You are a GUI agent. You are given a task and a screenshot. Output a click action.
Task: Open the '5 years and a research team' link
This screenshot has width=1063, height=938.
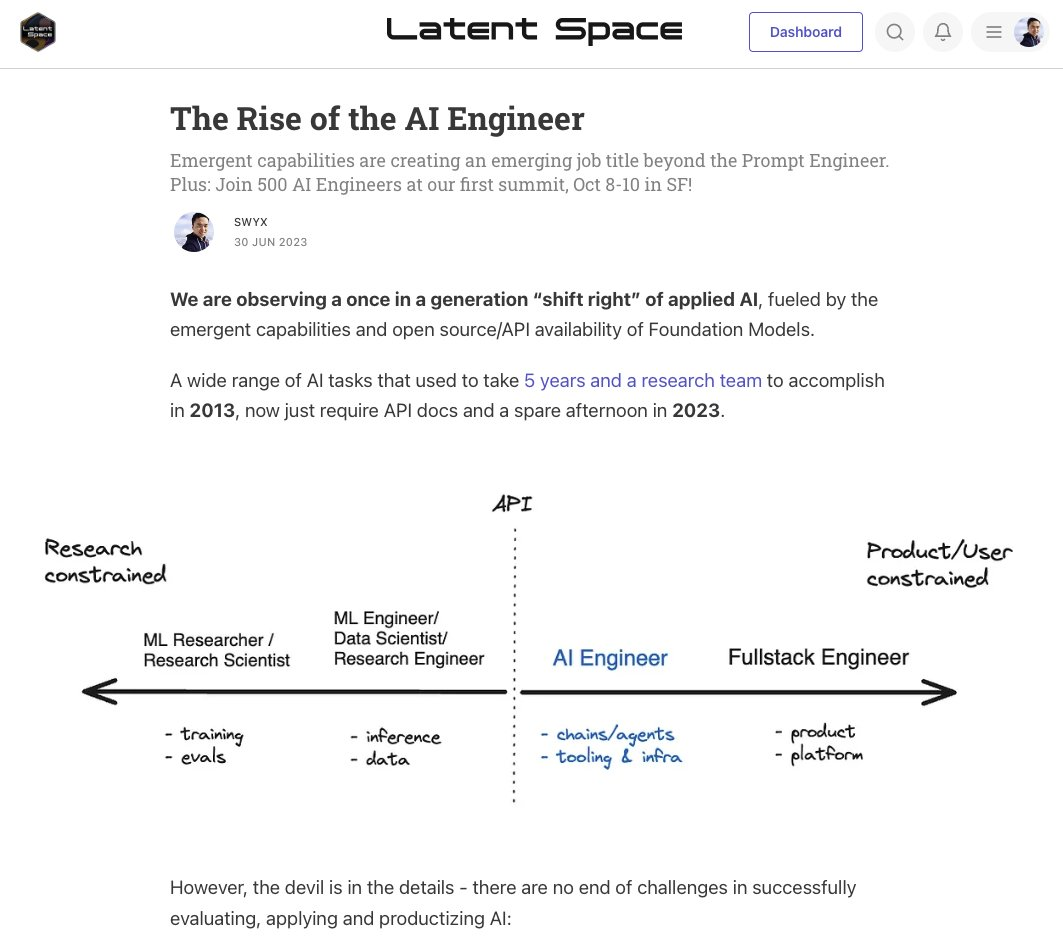[643, 381]
